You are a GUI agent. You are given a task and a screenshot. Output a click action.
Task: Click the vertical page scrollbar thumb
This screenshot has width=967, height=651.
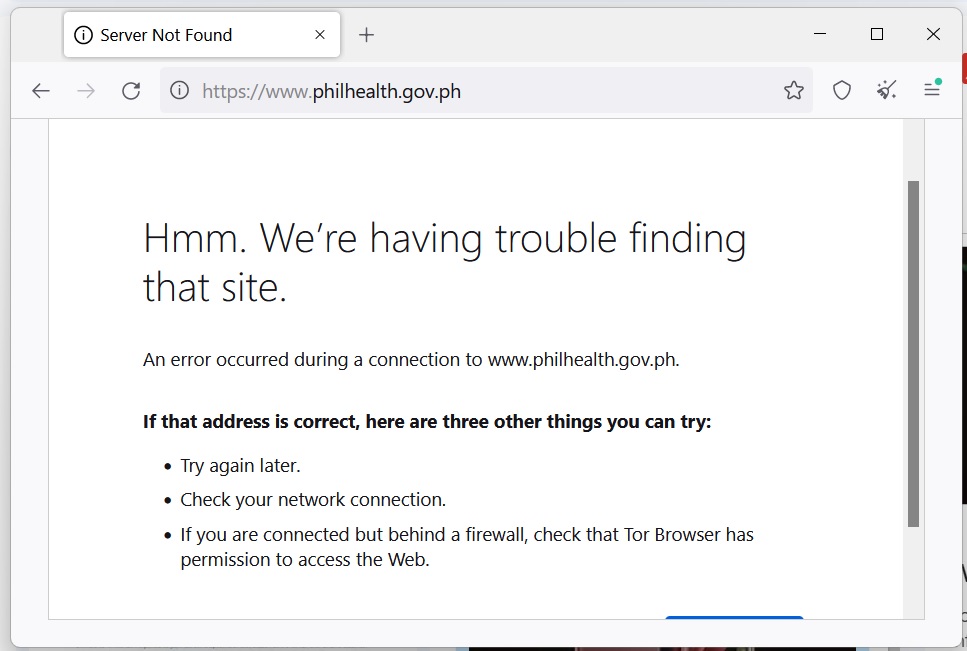tap(913, 350)
